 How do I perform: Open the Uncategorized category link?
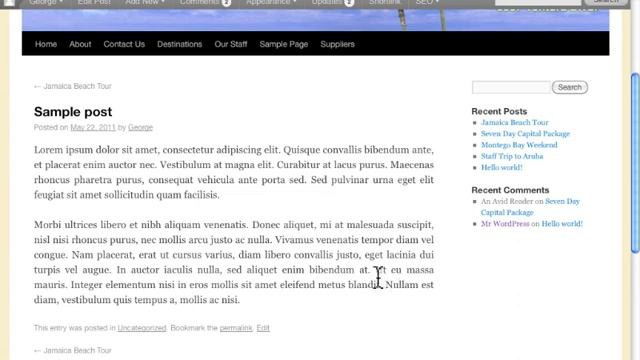[x=142, y=328]
